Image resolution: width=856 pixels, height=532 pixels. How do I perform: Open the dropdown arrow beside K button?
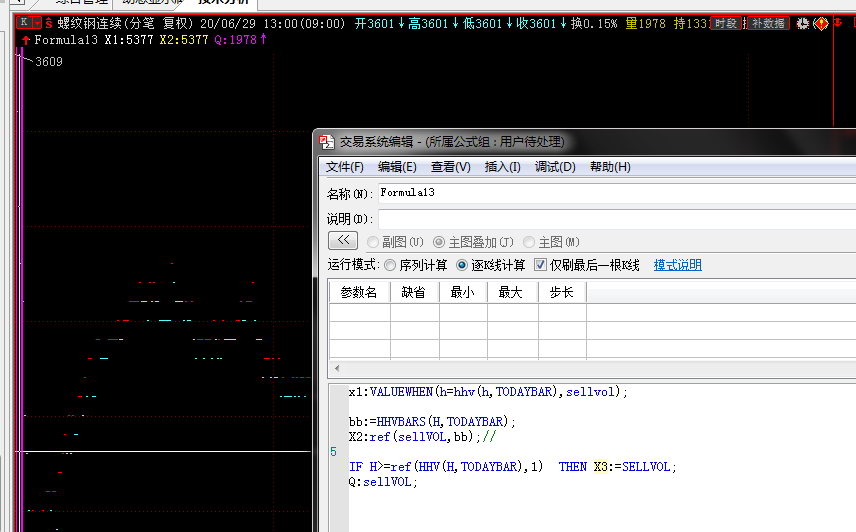pyautogui.click(x=37, y=23)
